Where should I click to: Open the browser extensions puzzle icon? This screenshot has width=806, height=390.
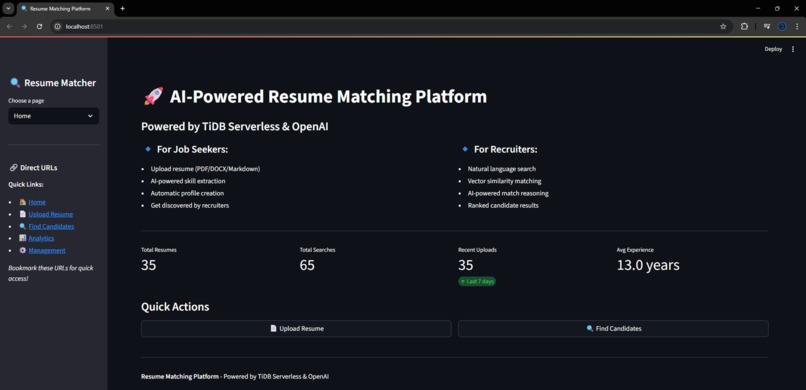coord(744,26)
